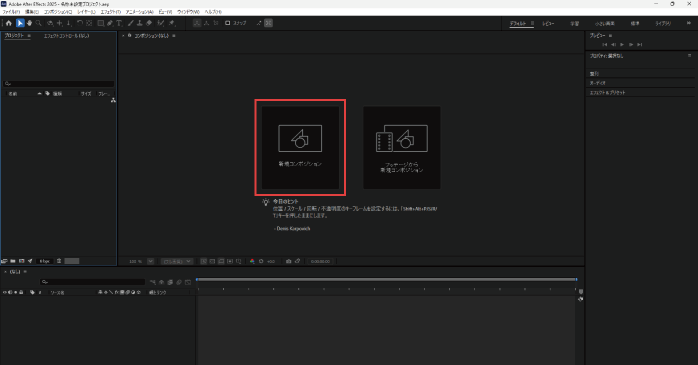Select the デフォルト (Default) workspace
This screenshot has width=698, height=365.
pyautogui.click(x=518, y=23)
